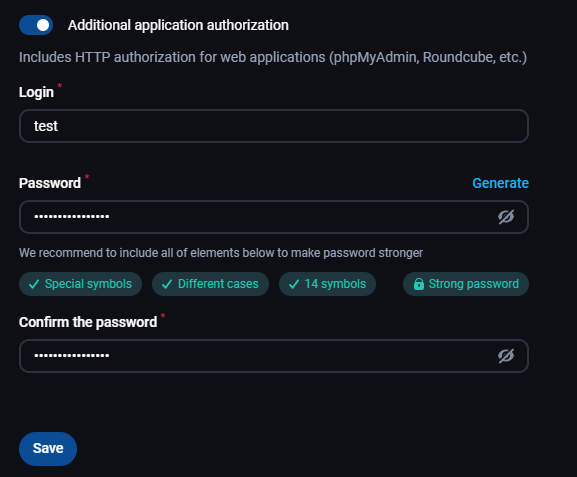Click the checkmark in Special symbols chip

click(x=34, y=284)
